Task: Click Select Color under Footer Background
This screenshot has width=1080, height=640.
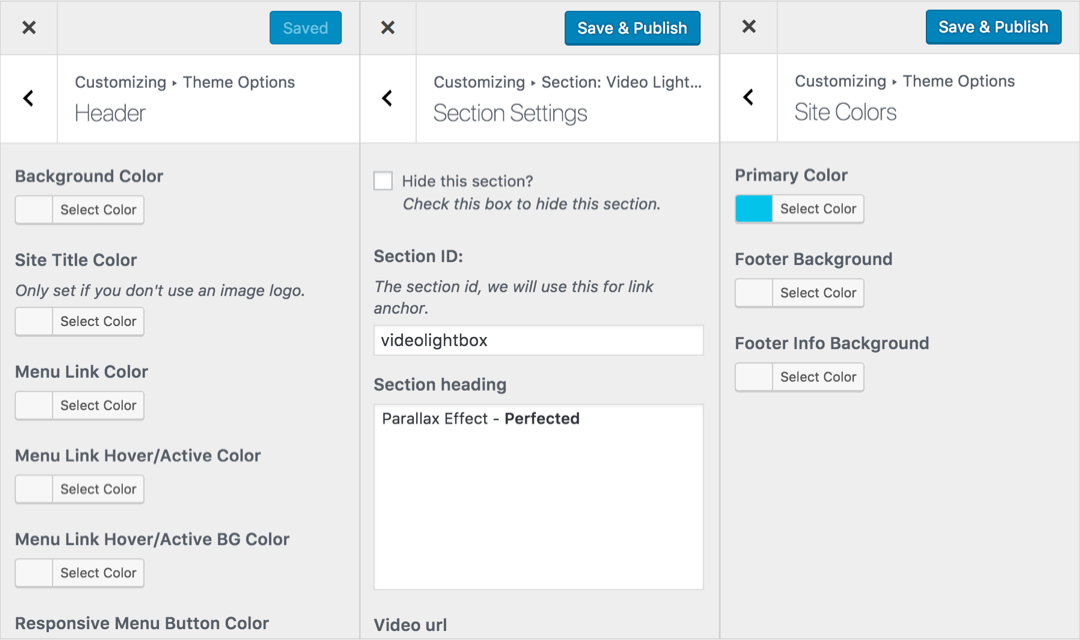Action: pyautogui.click(x=818, y=293)
